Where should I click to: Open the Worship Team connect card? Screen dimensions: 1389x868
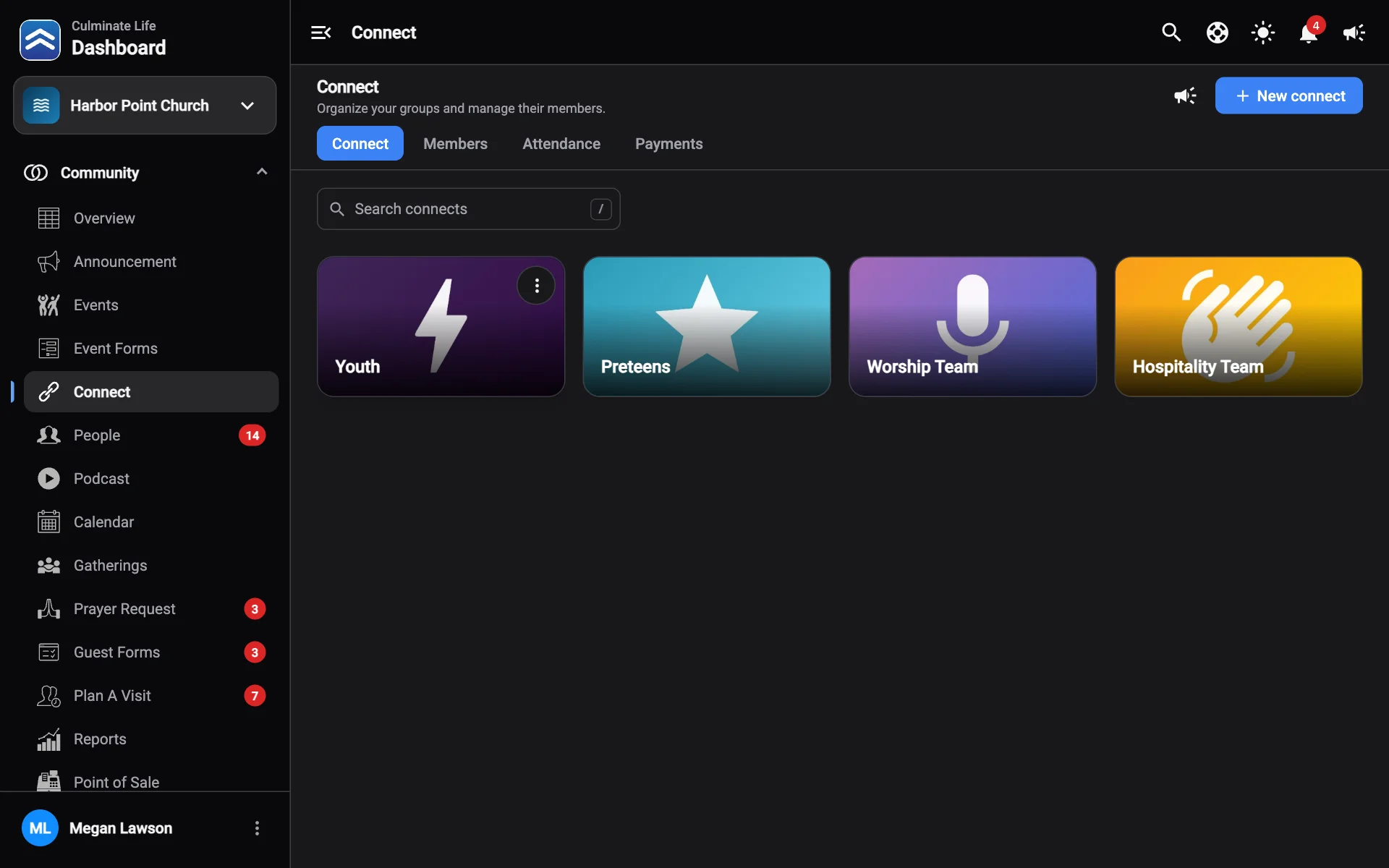pos(972,326)
